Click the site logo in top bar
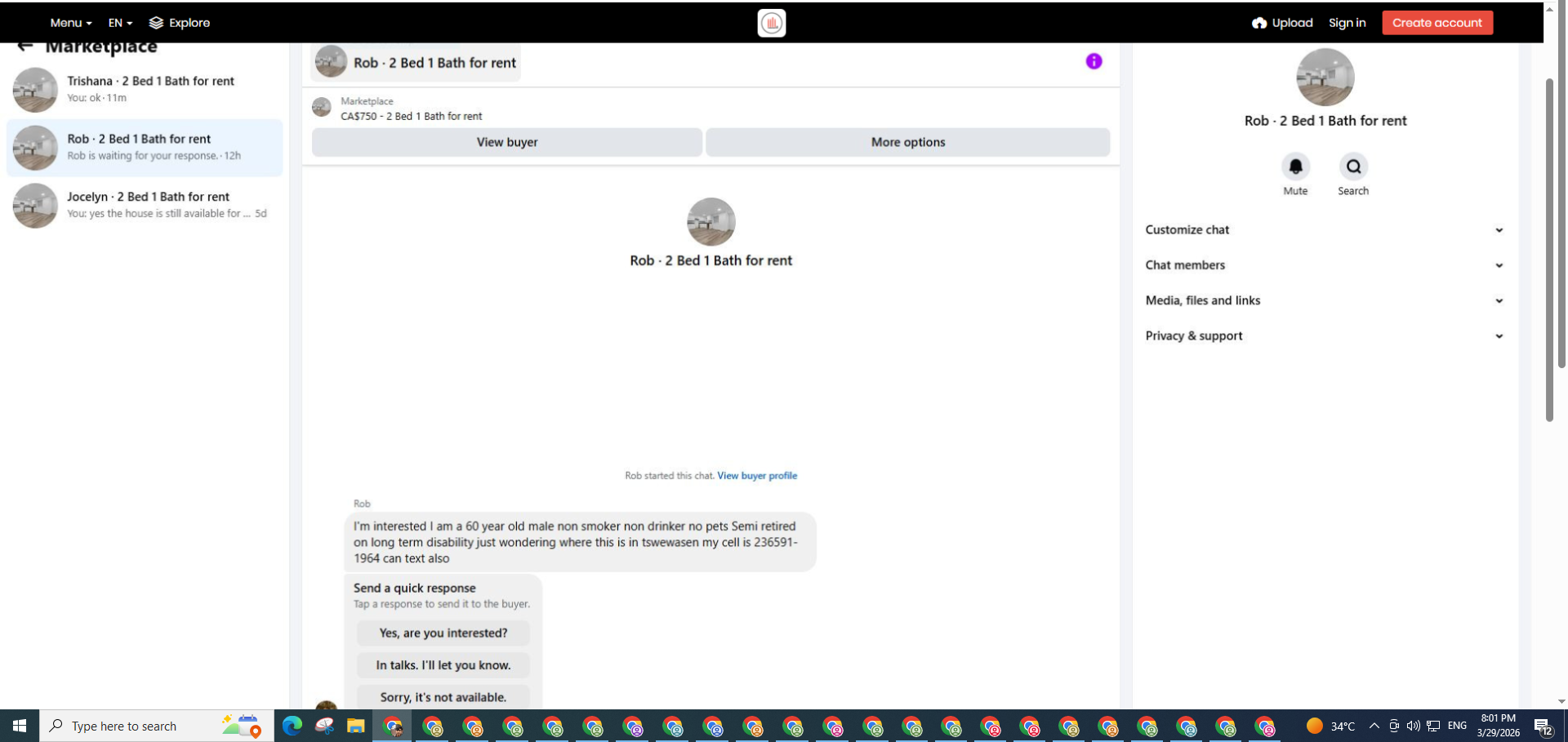Screen dimensions: 1568x742 pyautogui.click(x=772, y=23)
